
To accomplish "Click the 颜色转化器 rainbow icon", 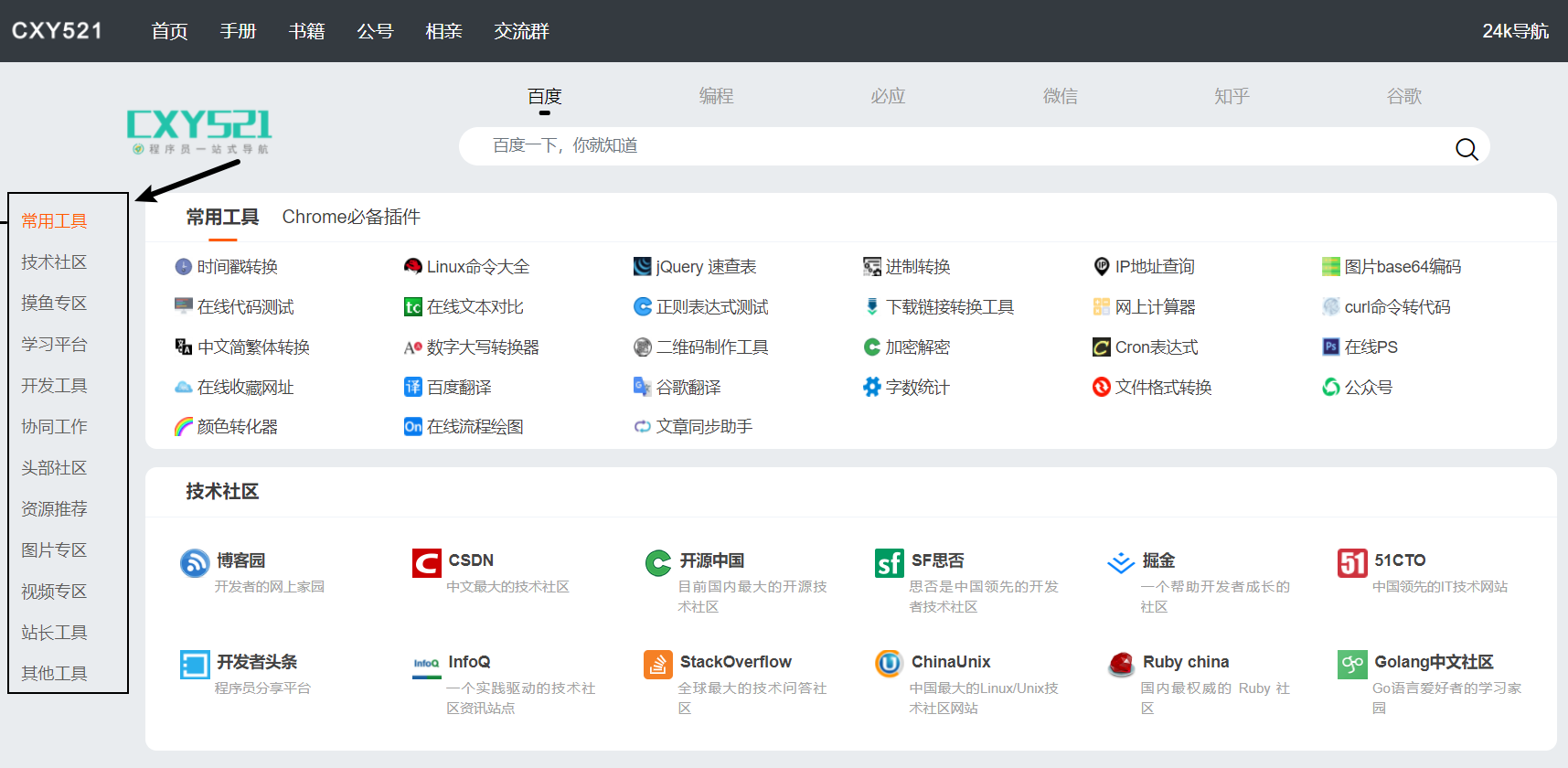I will tap(184, 427).
